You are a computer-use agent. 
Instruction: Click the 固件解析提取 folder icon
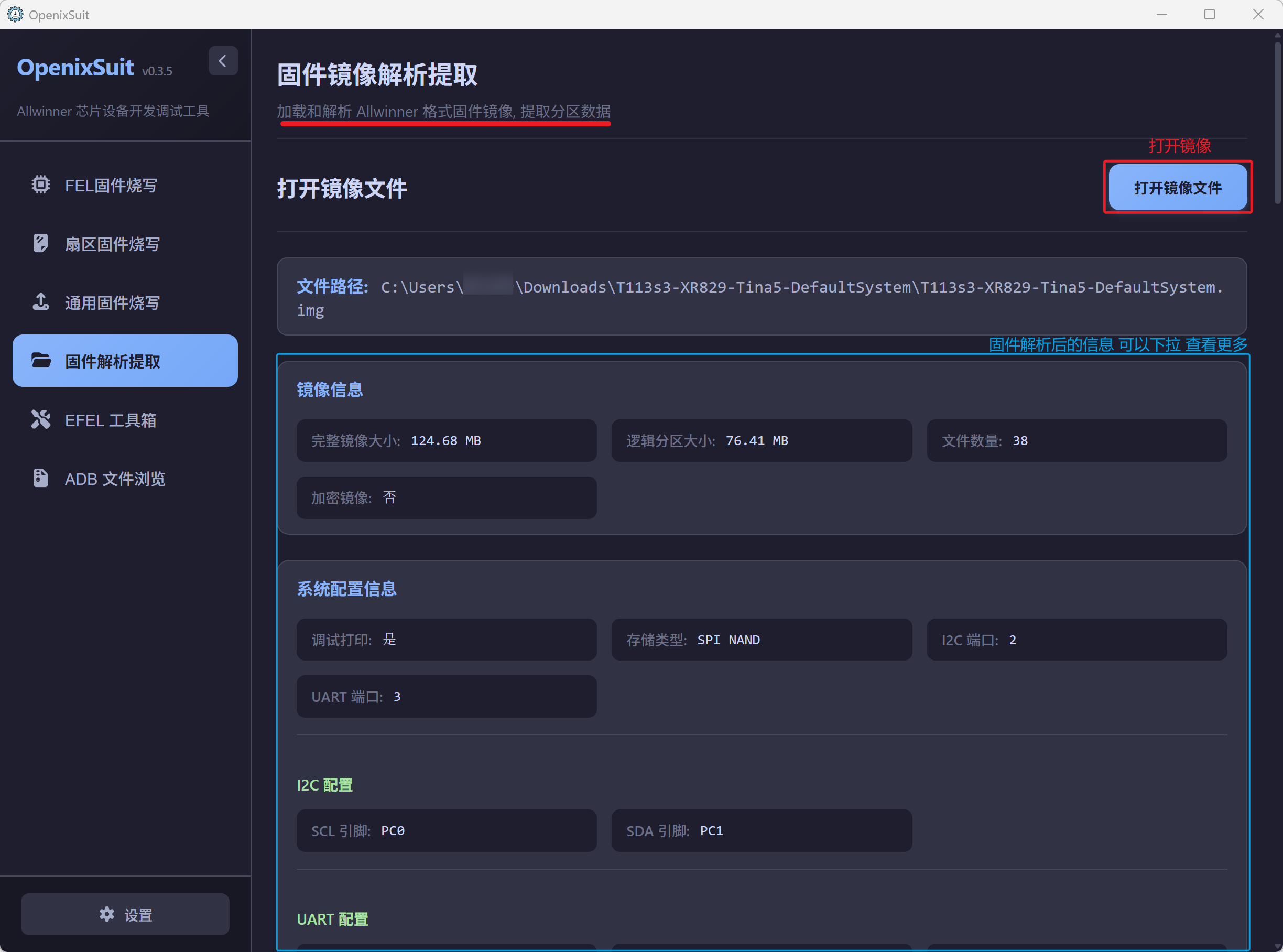(40, 361)
